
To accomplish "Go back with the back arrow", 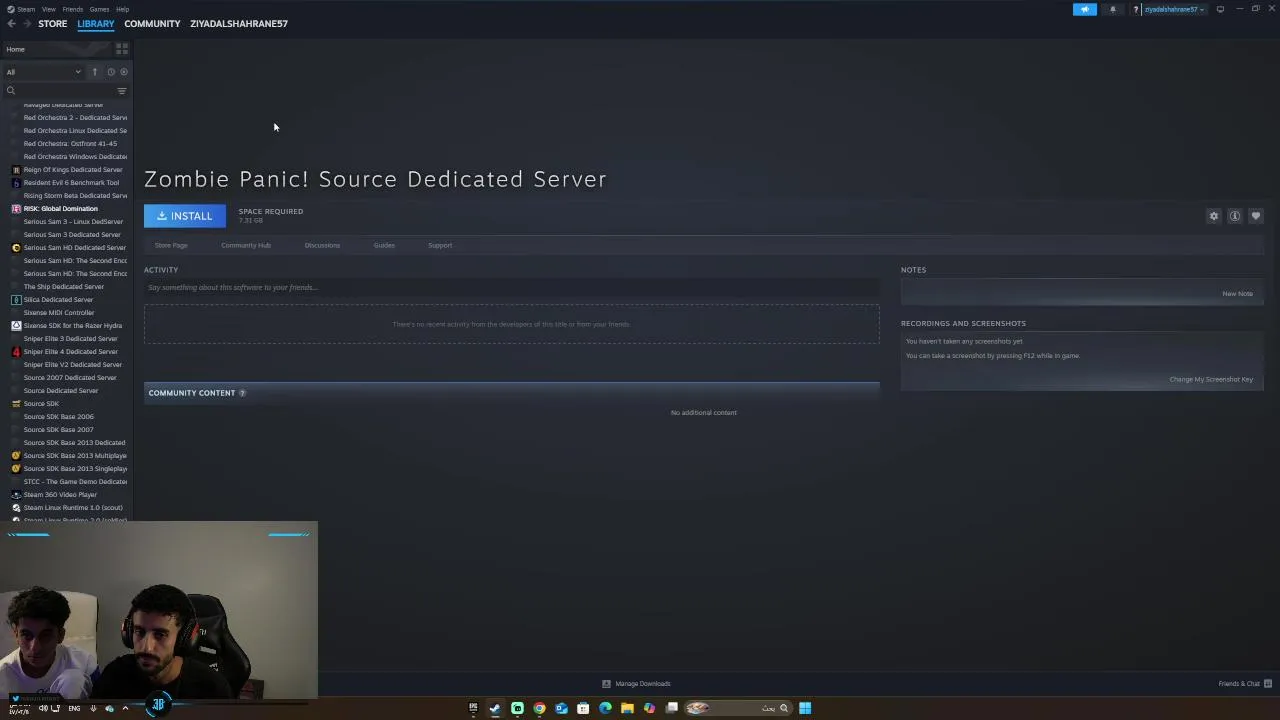I will tap(11, 24).
